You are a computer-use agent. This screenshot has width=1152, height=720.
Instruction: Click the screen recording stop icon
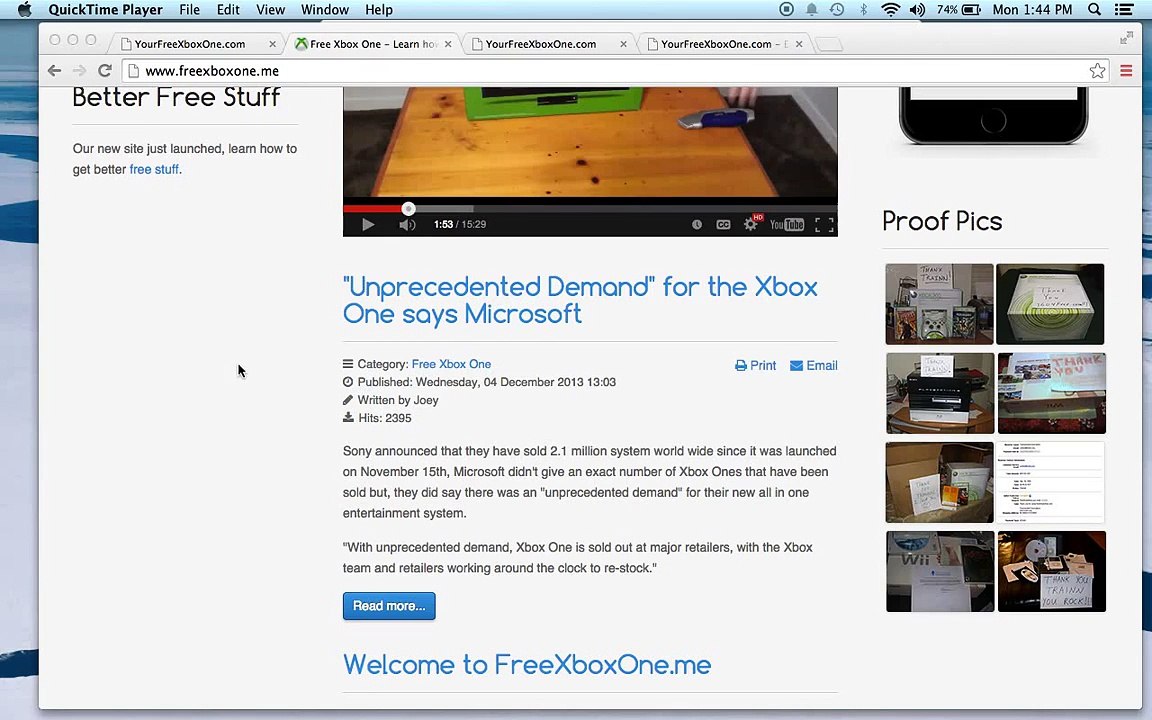click(x=786, y=10)
